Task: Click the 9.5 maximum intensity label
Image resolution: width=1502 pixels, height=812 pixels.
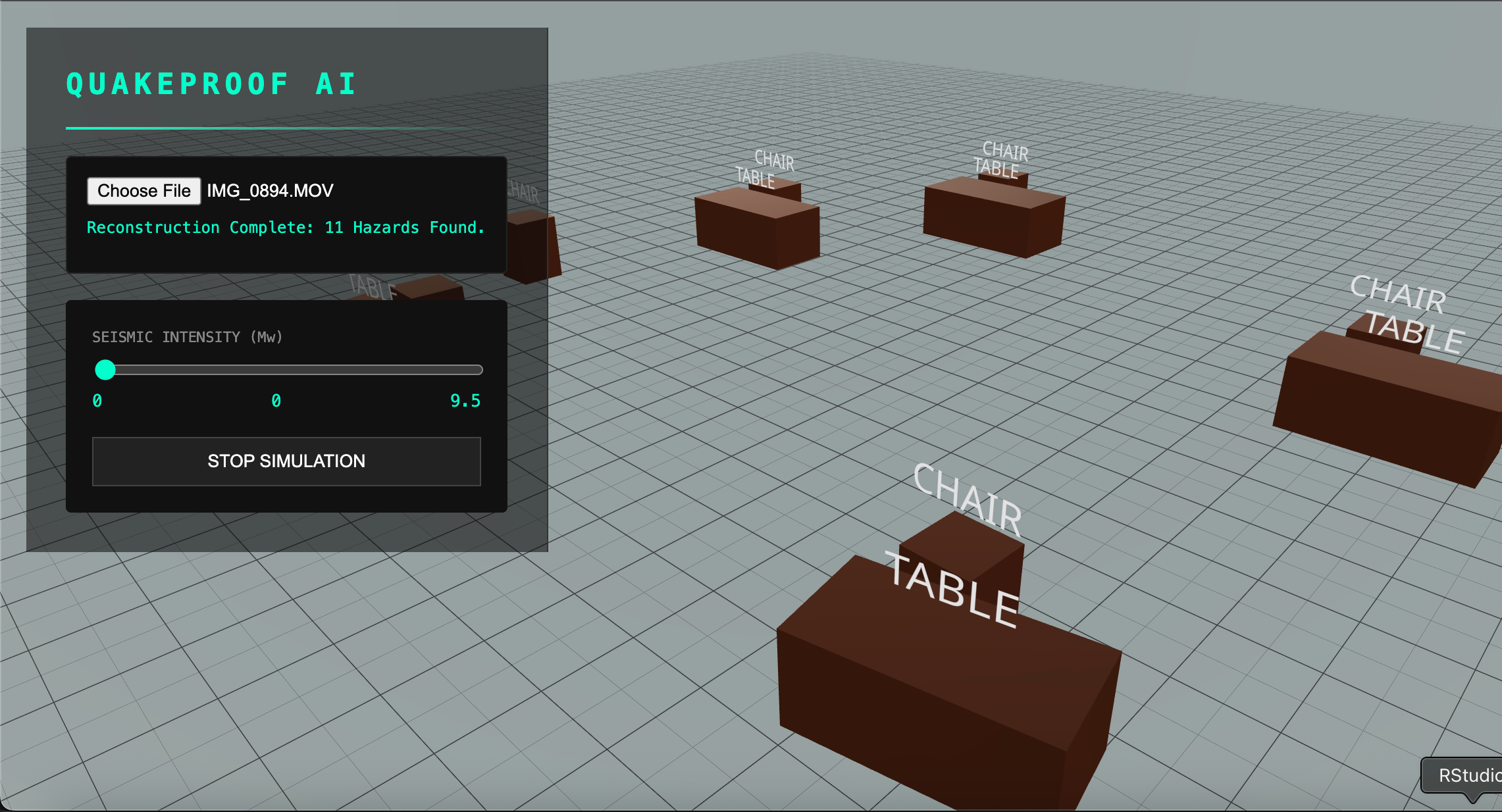Action: click(x=465, y=401)
